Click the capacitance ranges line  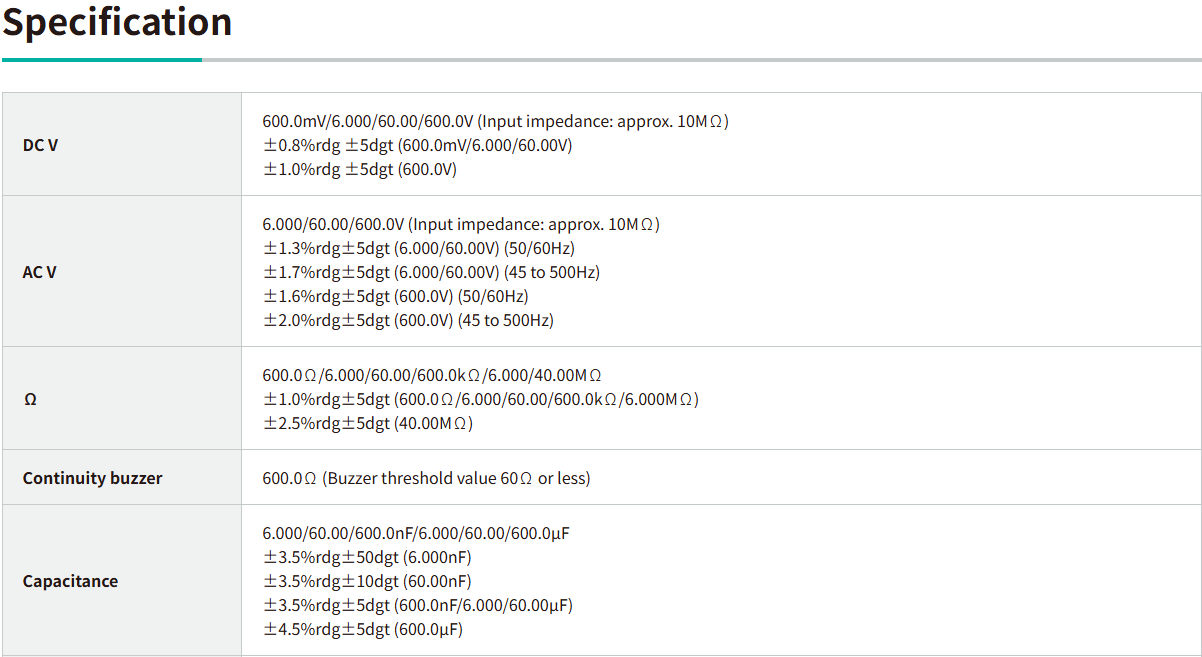click(416, 533)
